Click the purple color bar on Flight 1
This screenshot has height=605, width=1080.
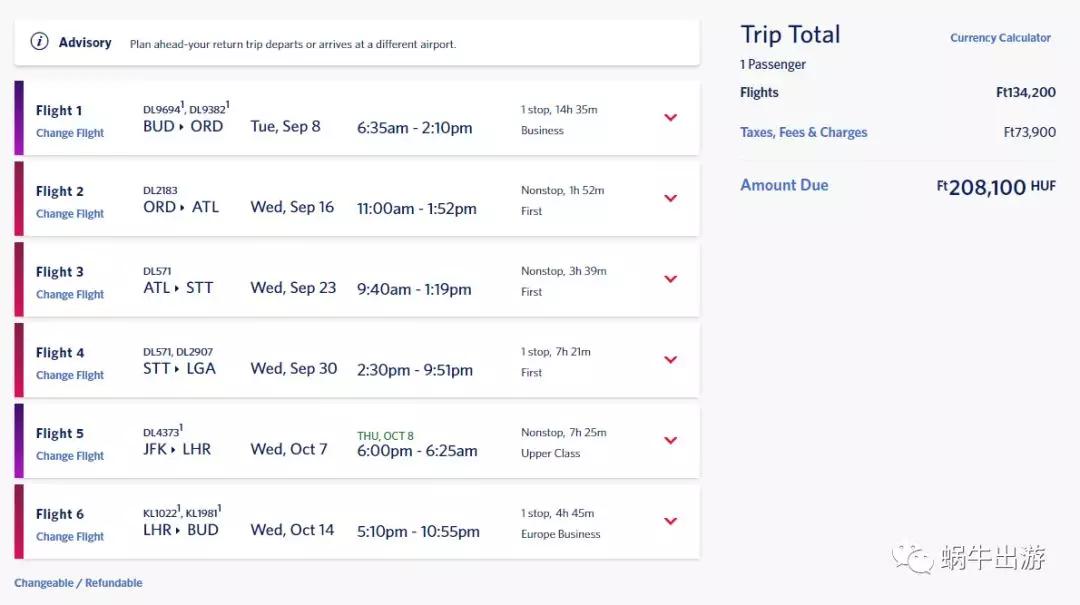pos(19,118)
